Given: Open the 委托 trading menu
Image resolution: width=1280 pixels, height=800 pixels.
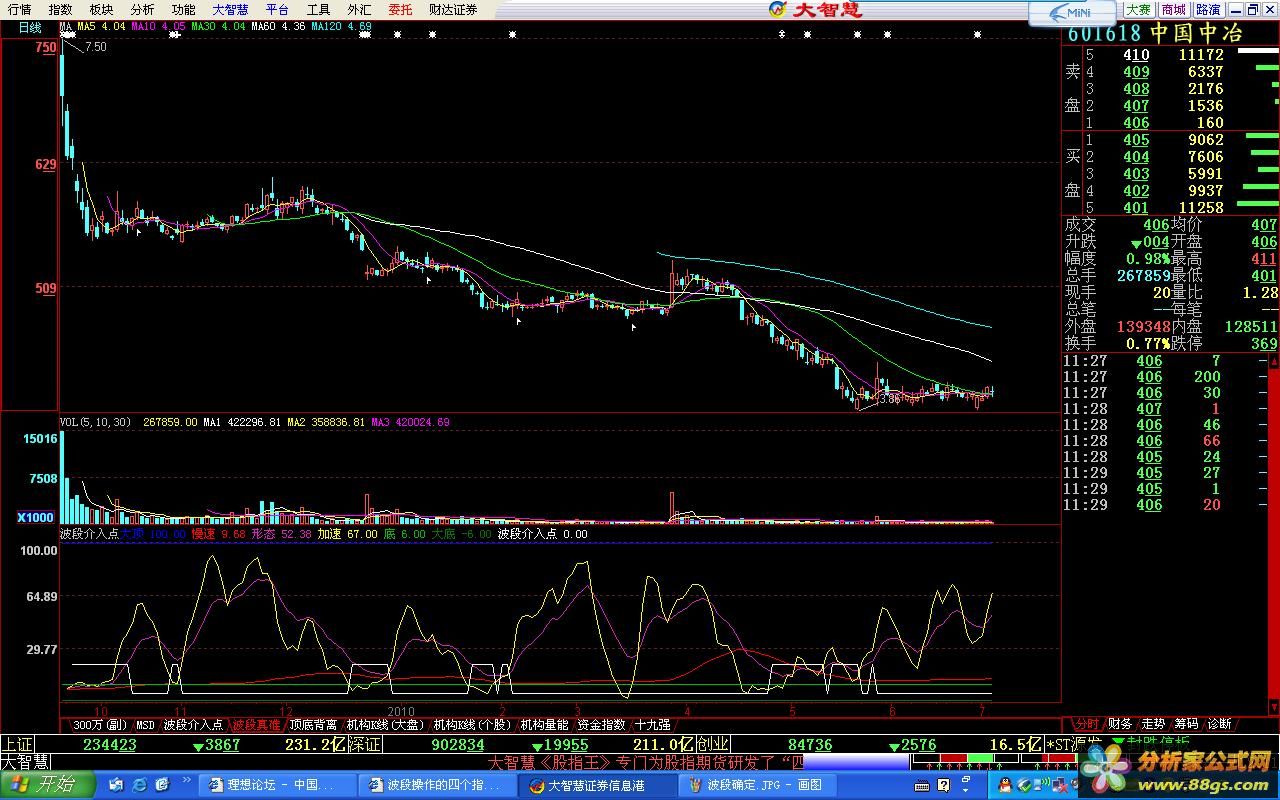Looking at the screenshot, I should pyautogui.click(x=400, y=9).
